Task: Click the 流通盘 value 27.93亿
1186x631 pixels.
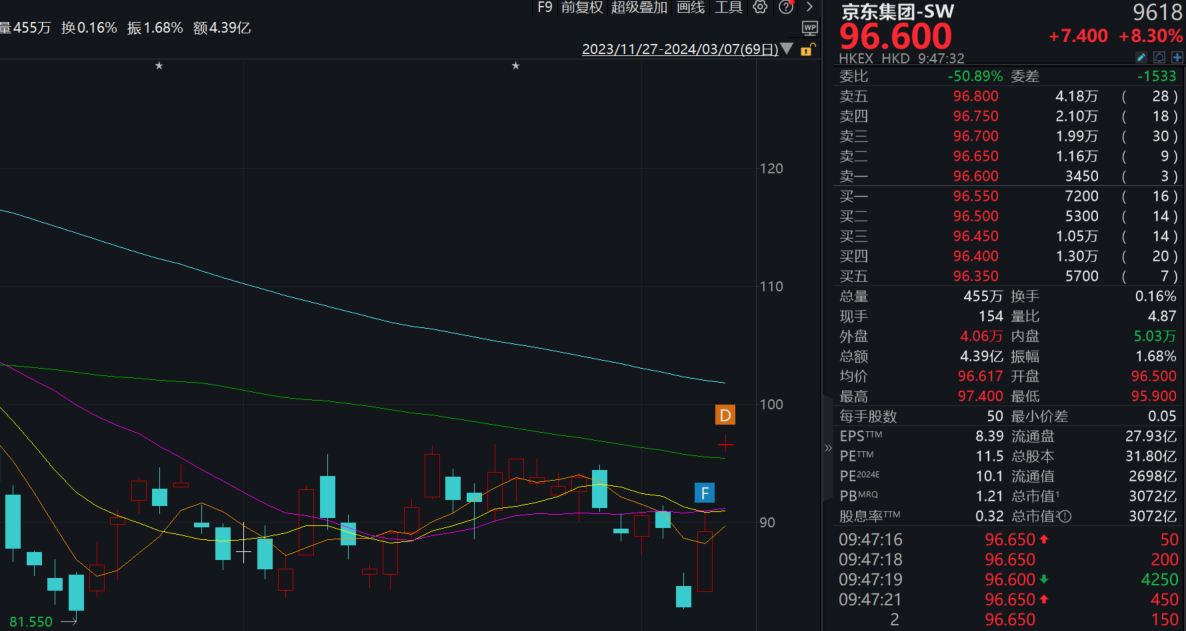Action: (x=1150, y=436)
